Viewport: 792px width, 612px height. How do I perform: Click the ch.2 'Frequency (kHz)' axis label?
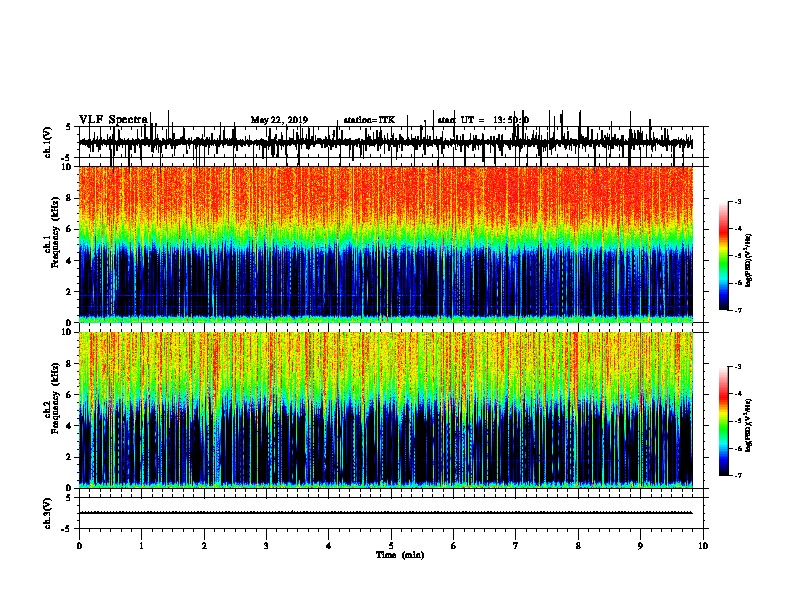[55, 398]
